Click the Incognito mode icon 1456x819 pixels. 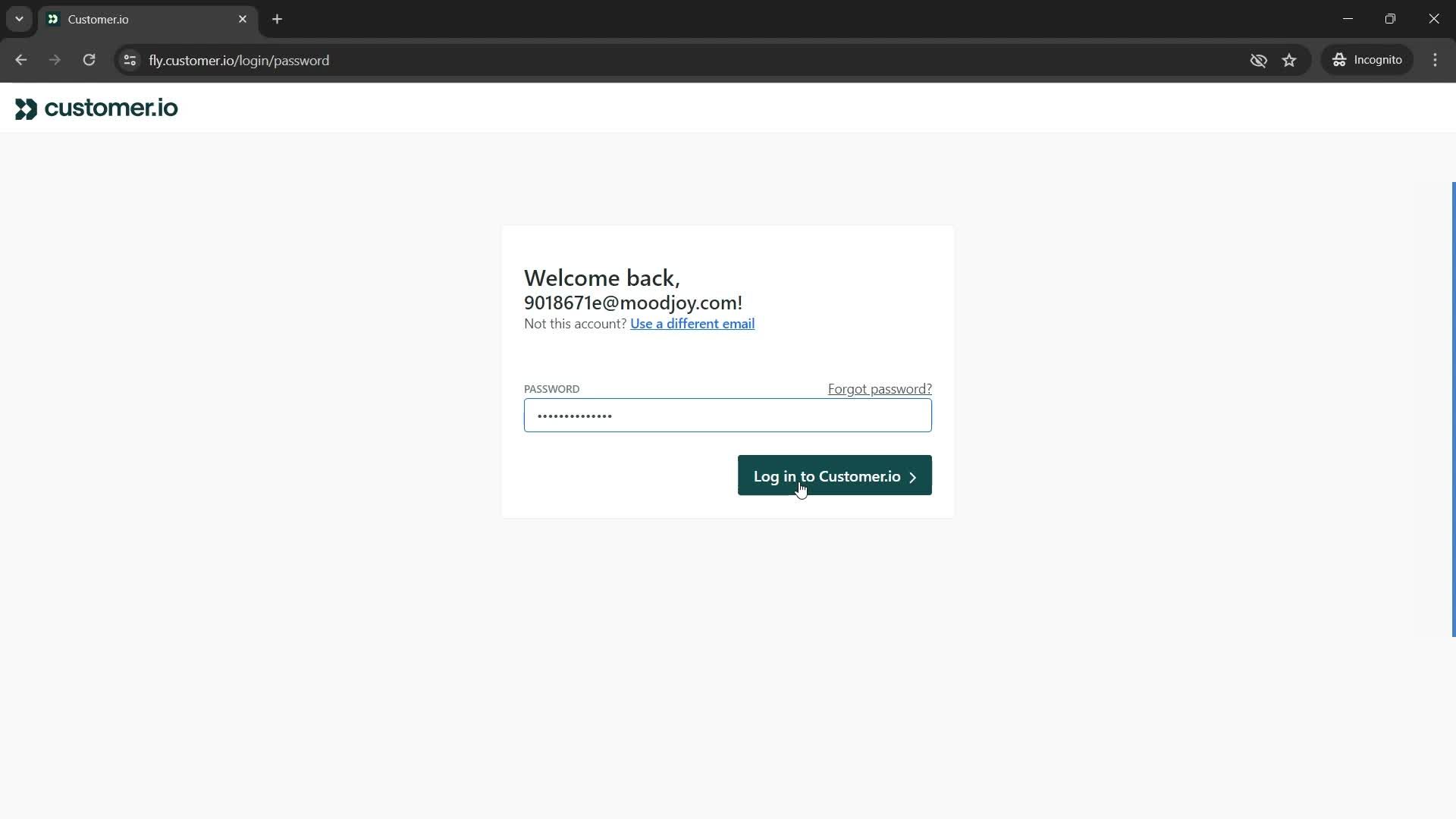[1339, 60]
